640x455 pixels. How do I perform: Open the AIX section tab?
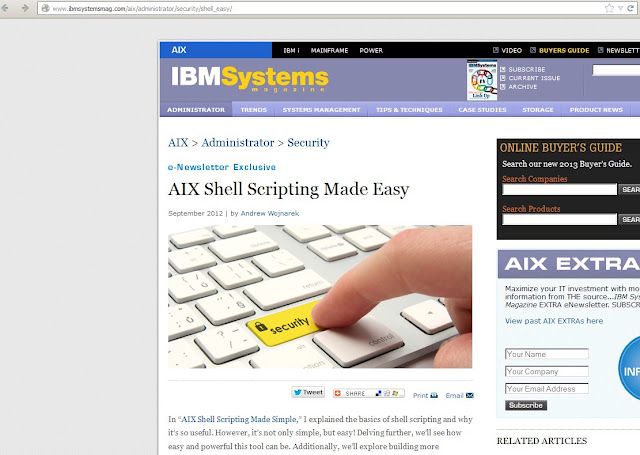pos(216,50)
